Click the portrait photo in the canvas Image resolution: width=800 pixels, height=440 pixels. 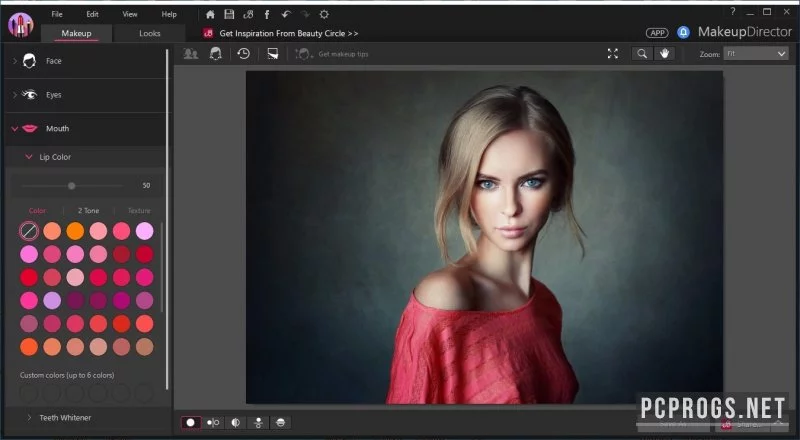pos(484,237)
